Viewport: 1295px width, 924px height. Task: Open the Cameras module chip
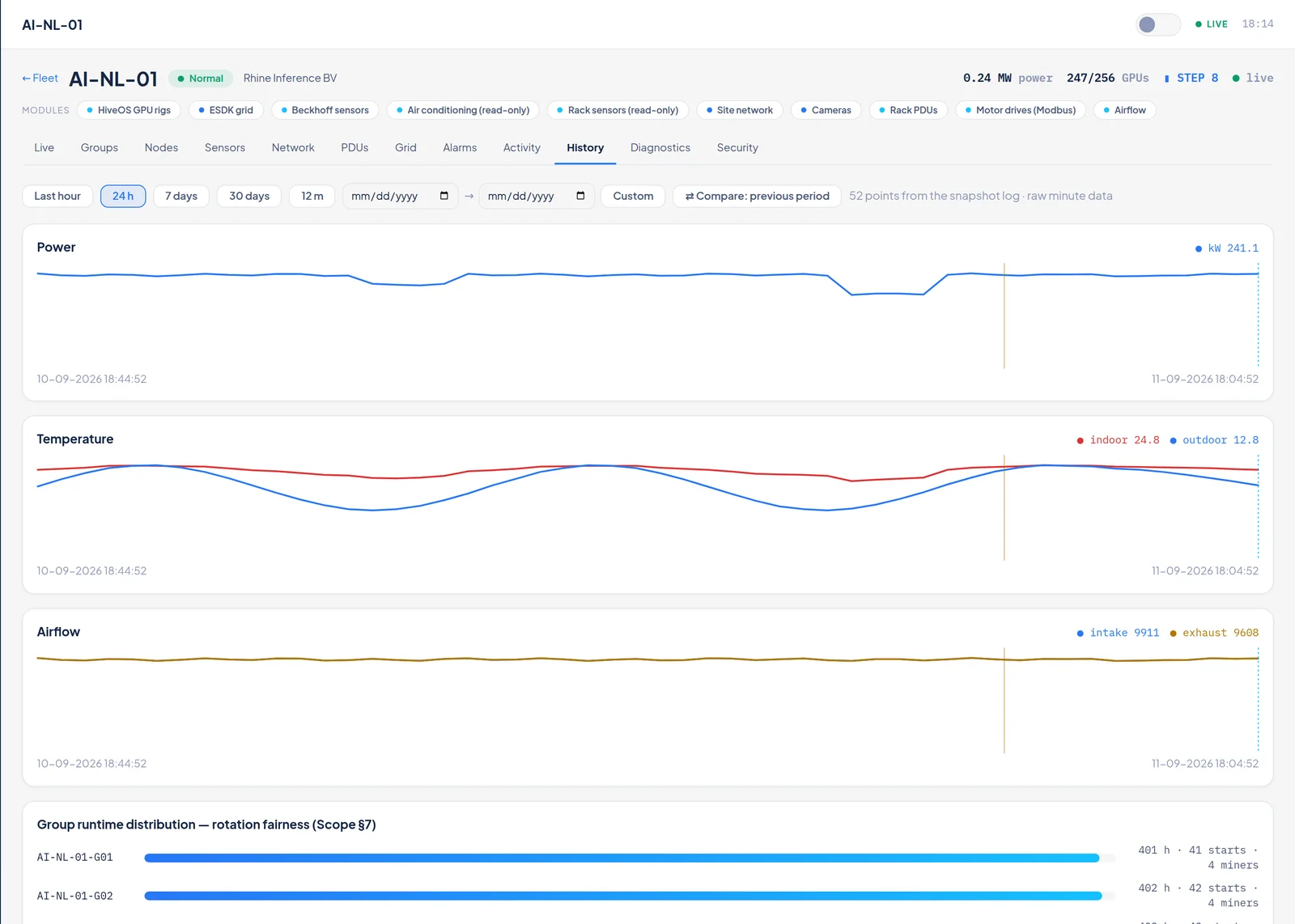coord(826,110)
